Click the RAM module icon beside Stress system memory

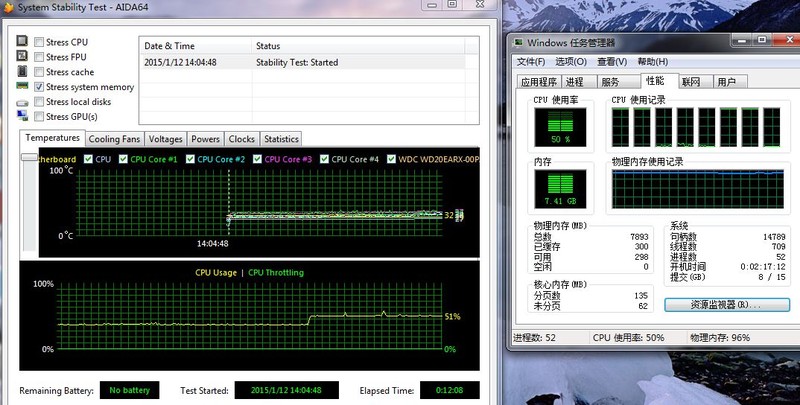22,86
